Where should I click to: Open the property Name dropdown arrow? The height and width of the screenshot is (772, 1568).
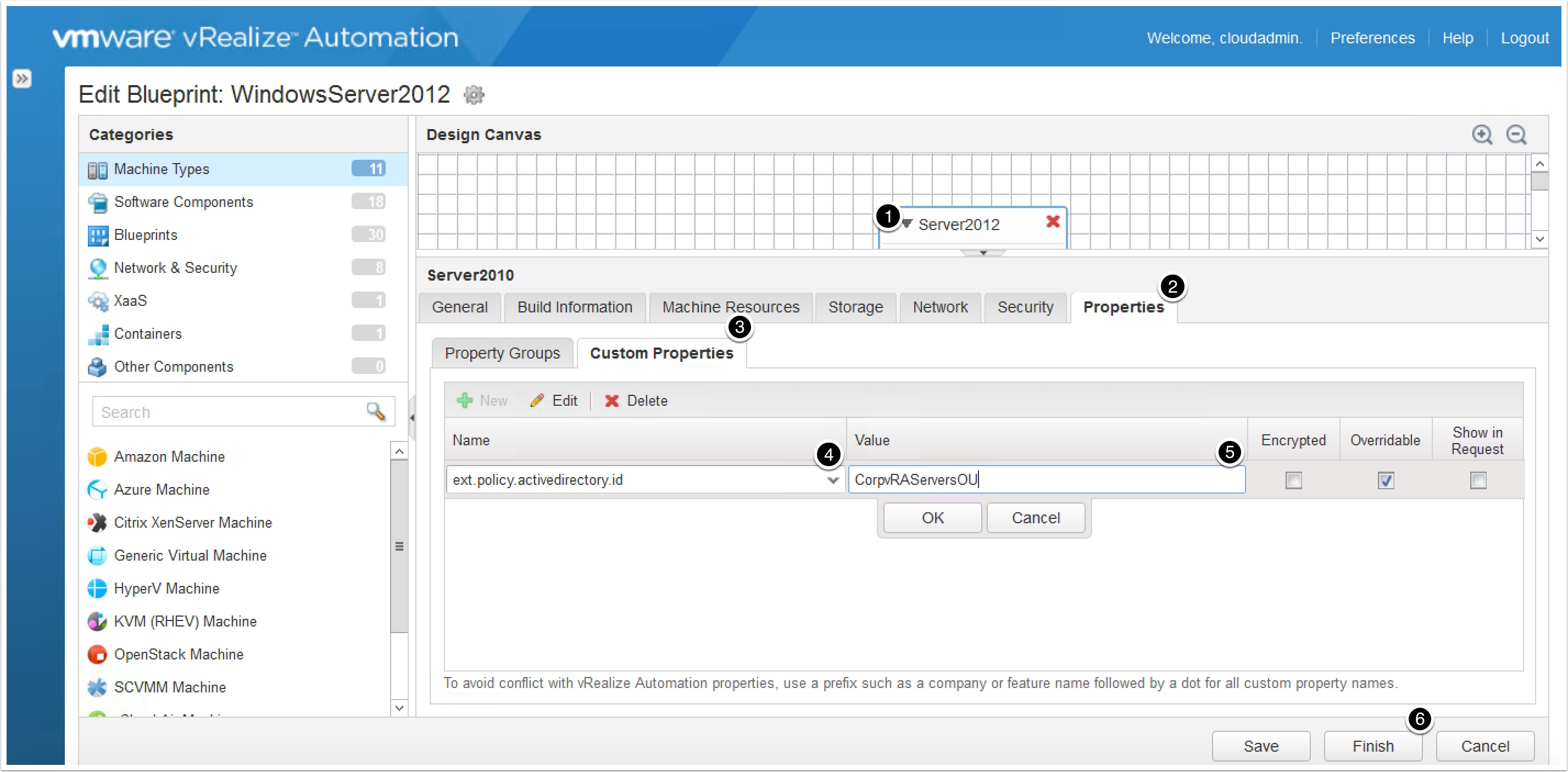click(x=833, y=480)
